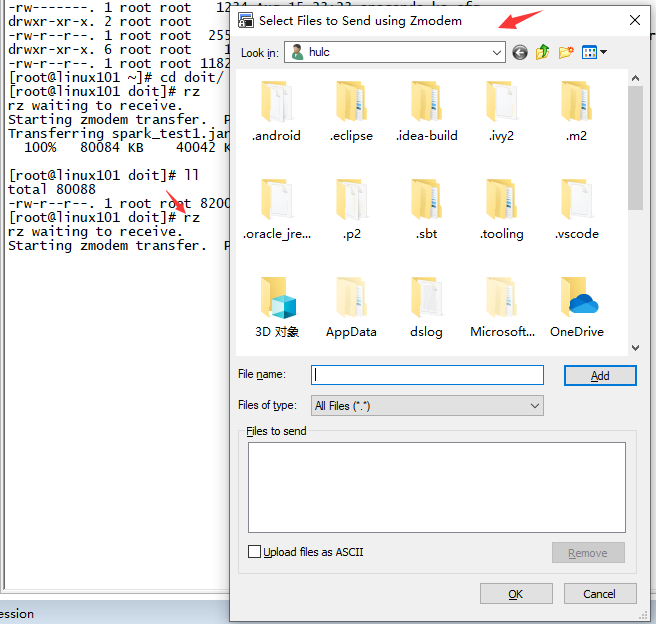Click the Cancel button
The width and height of the screenshot is (656, 624).
pos(600,594)
